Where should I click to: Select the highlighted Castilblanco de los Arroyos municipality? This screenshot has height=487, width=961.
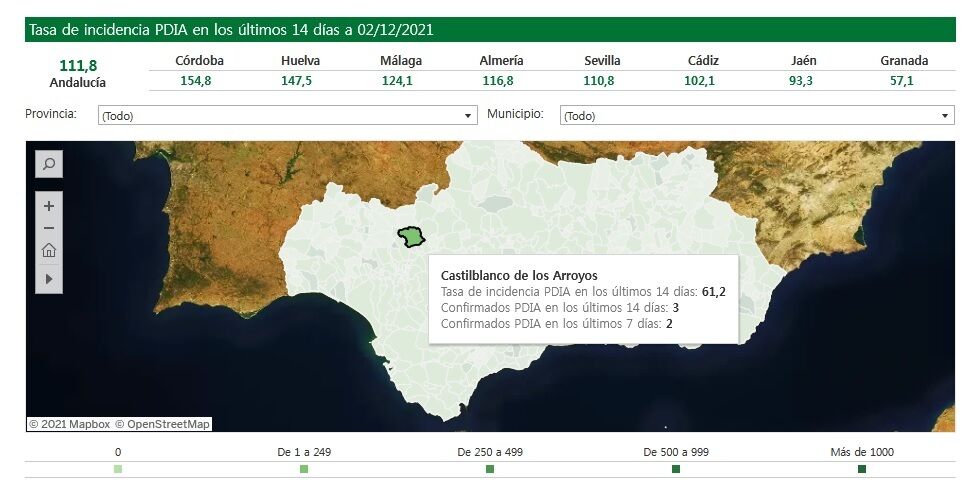pyautogui.click(x=411, y=237)
